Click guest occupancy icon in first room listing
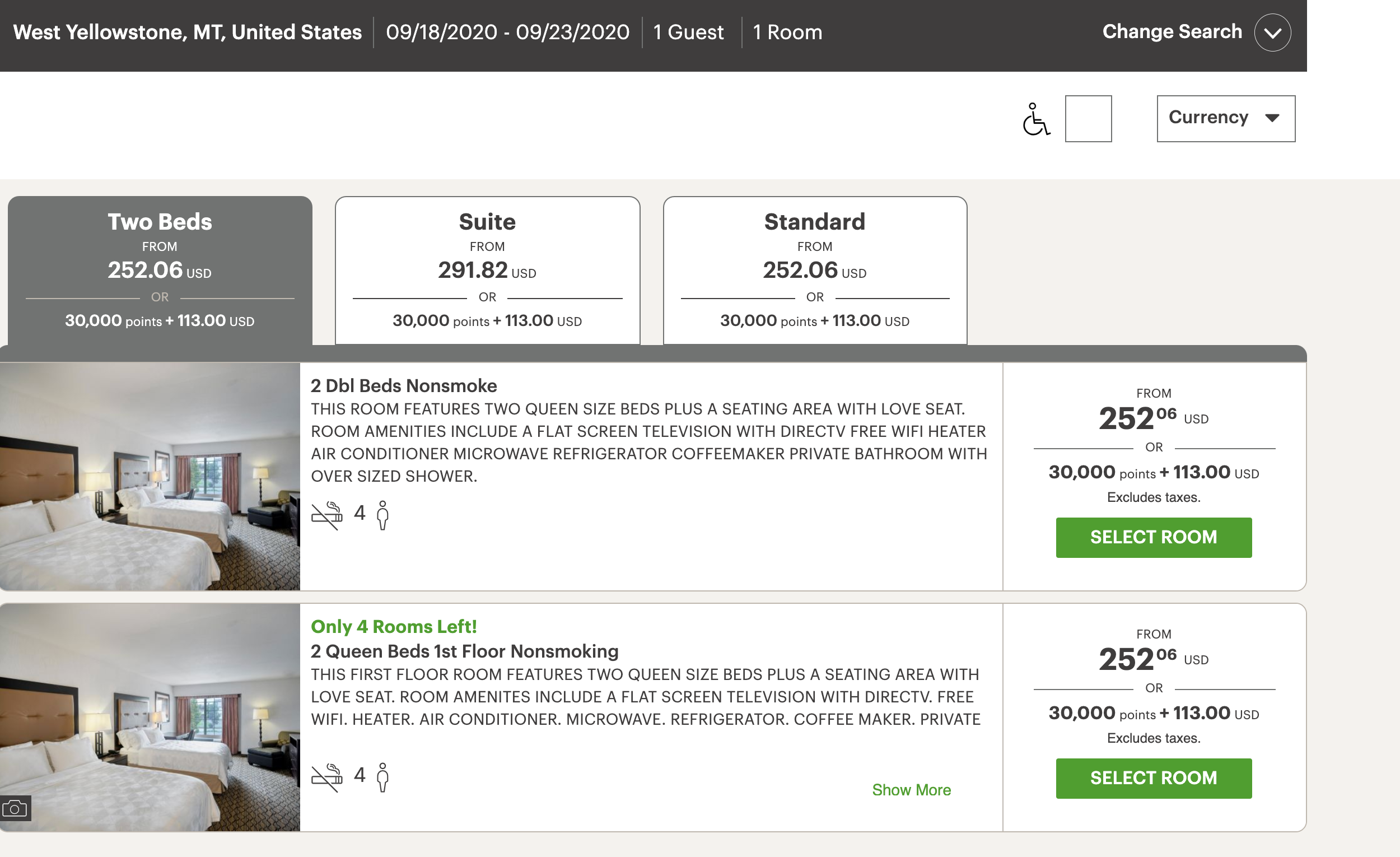Image resolution: width=1400 pixels, height=857 pixels. point(383,515)
